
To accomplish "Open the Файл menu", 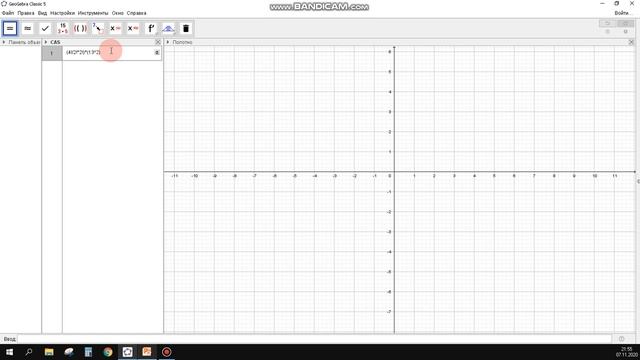I will pyautogui.click(x=8, y=13).
